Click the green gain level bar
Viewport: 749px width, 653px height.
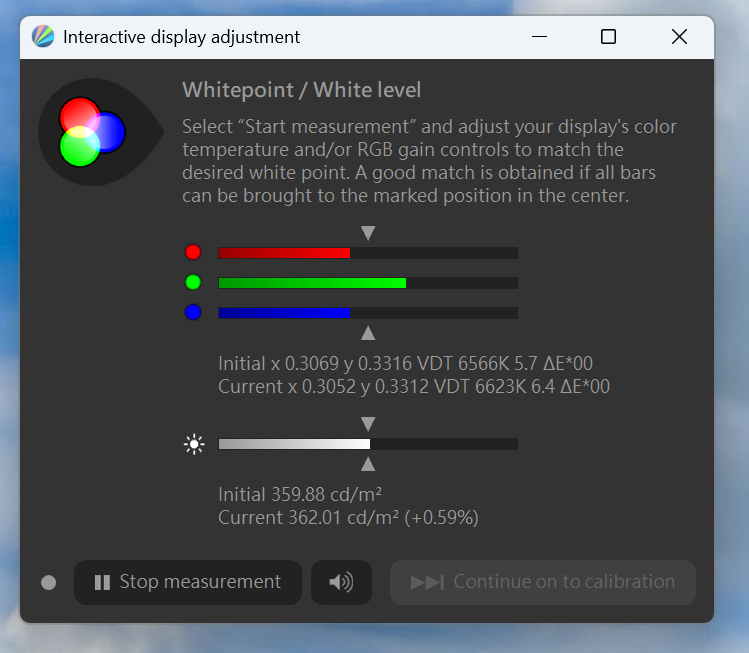pyautogui.click(x=368, y=283)
